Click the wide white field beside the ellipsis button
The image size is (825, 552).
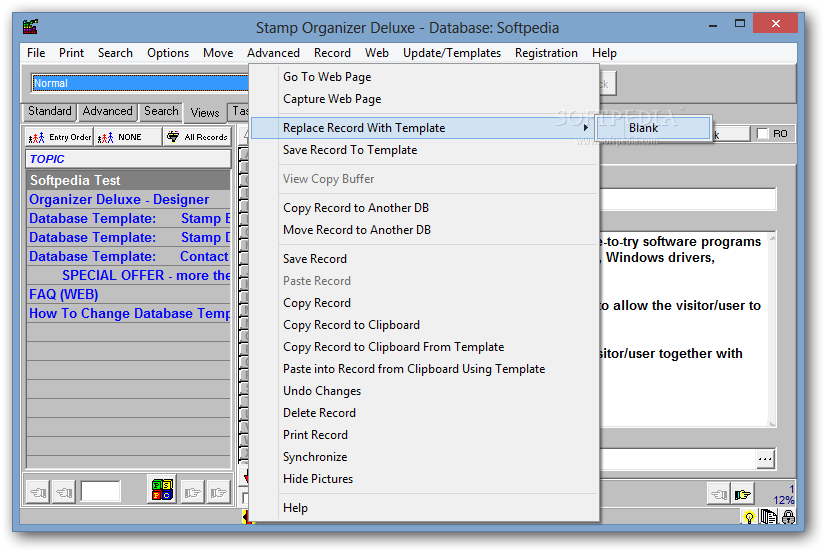pos(678,459)
